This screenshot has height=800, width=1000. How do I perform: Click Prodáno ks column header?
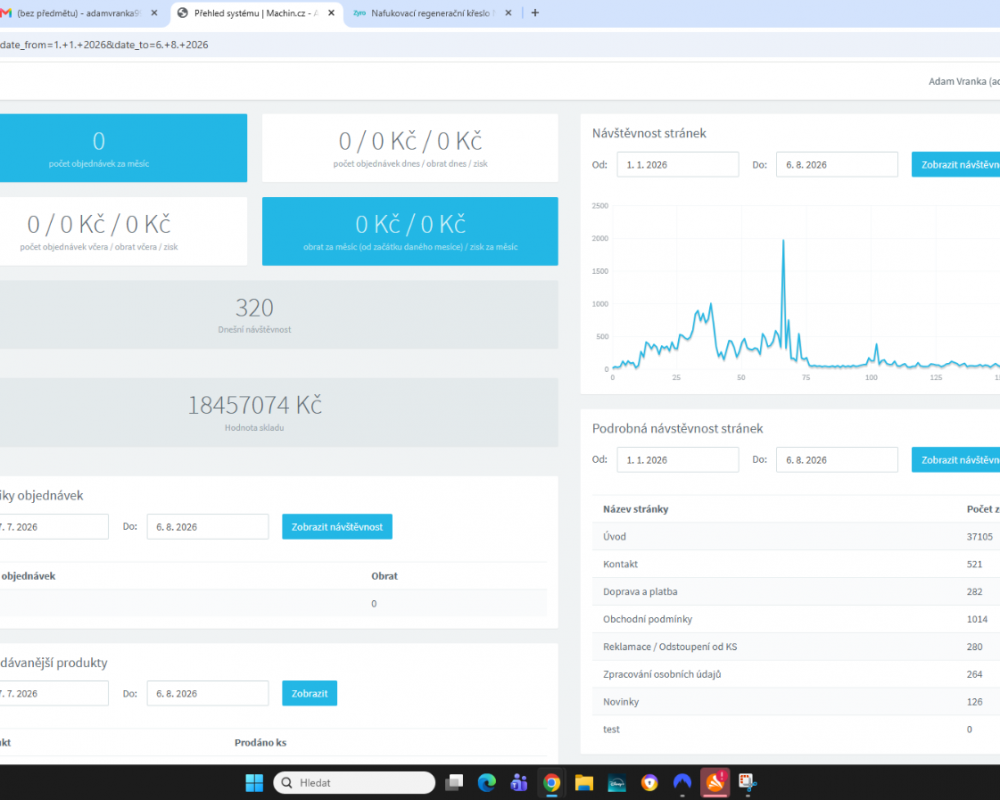tap(260, 743)
